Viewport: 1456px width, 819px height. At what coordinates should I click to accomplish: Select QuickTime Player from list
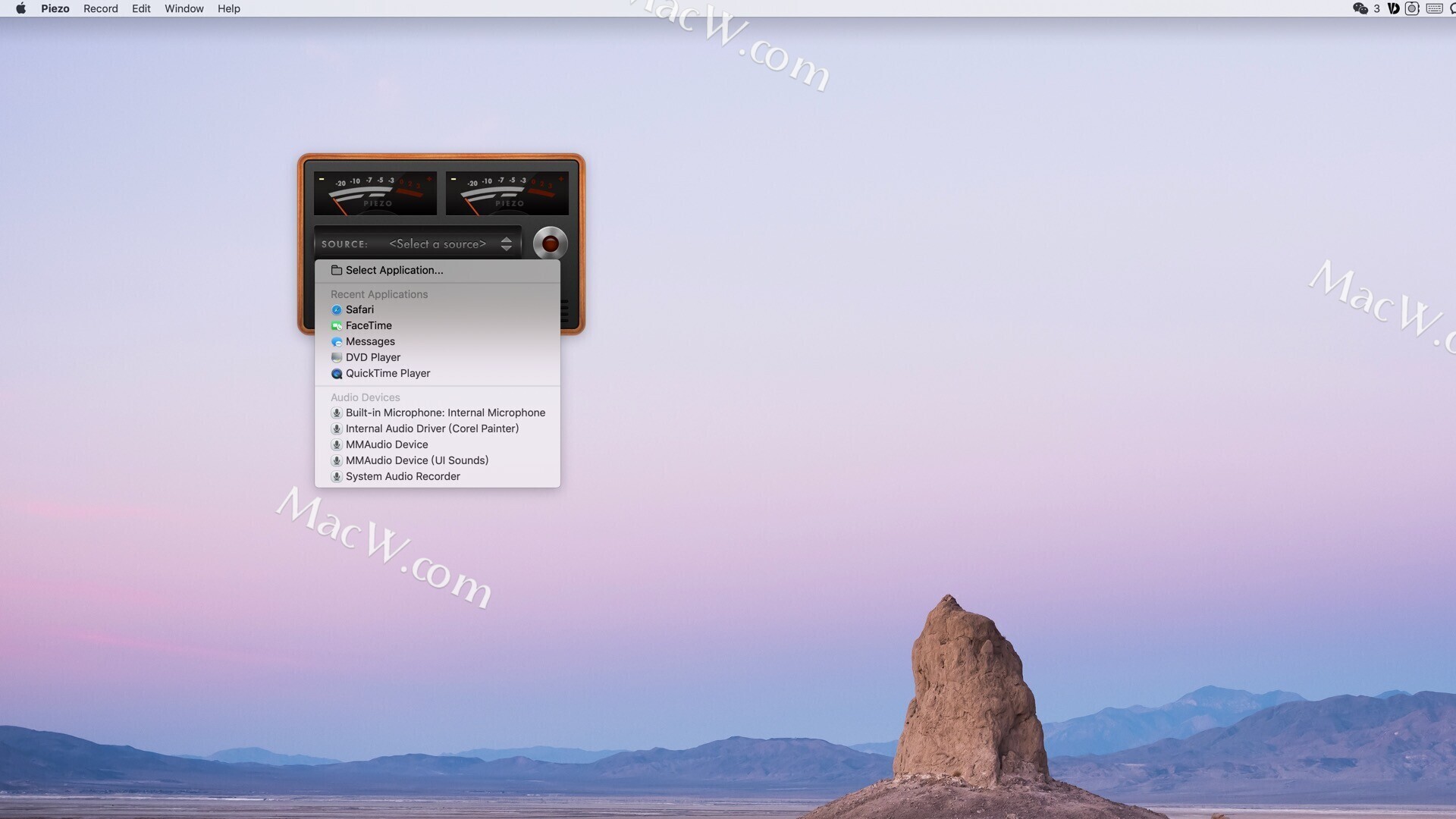pos(438,373)
